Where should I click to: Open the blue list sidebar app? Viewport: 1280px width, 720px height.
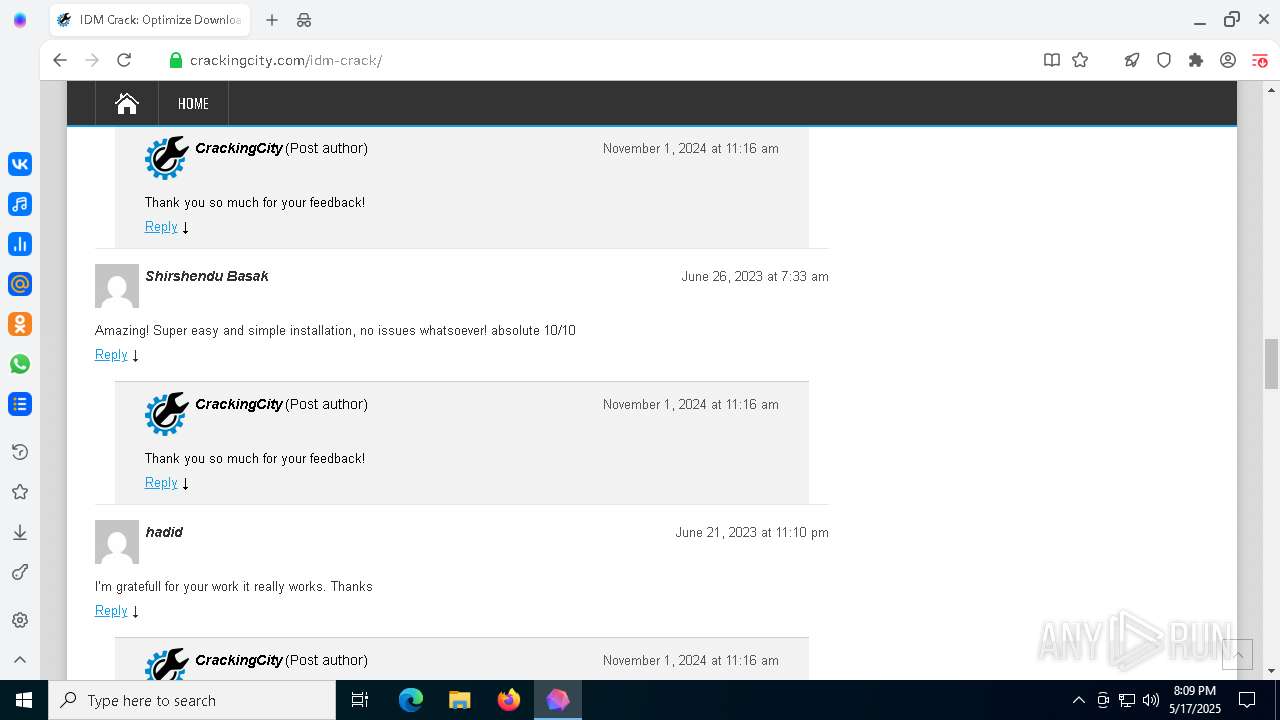[20, 404]
